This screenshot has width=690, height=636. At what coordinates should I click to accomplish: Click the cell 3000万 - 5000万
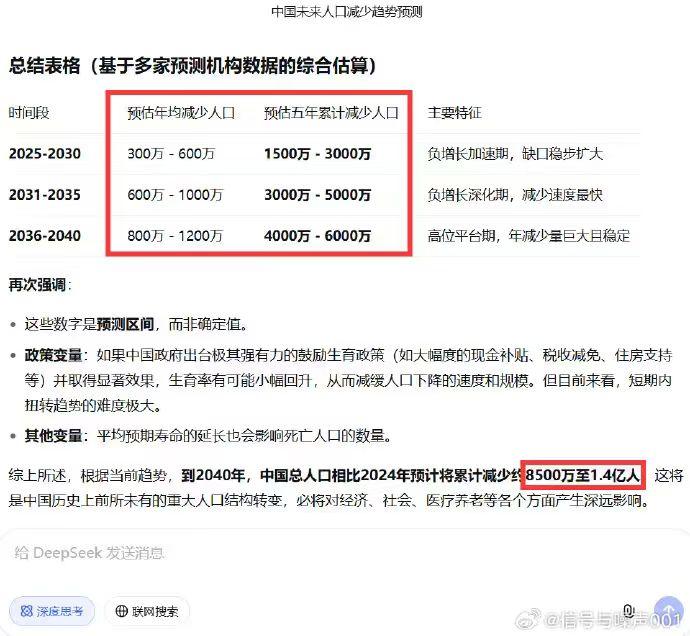point(317,195)
